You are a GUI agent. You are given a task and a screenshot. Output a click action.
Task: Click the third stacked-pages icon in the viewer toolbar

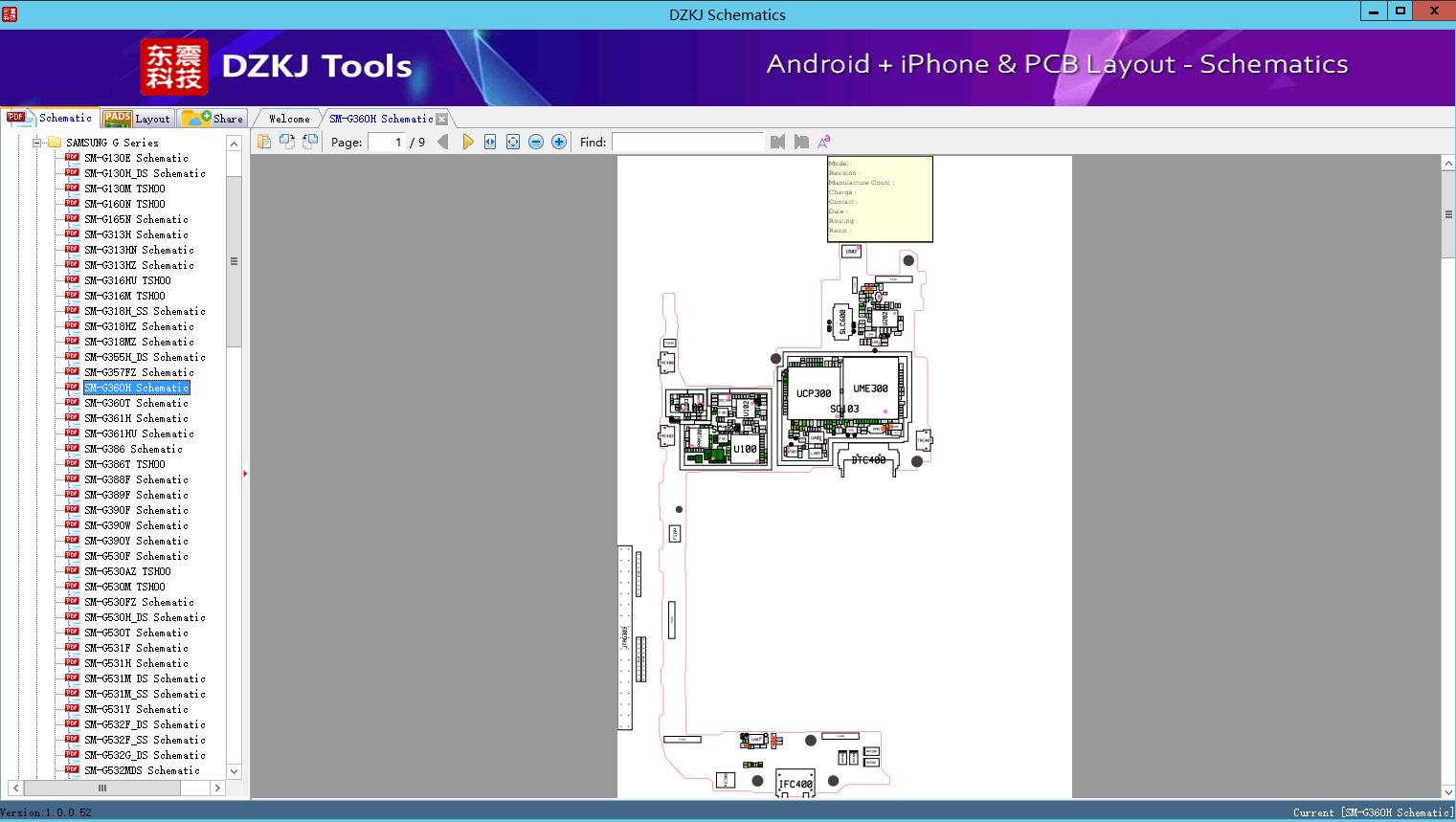click(309, 142)
